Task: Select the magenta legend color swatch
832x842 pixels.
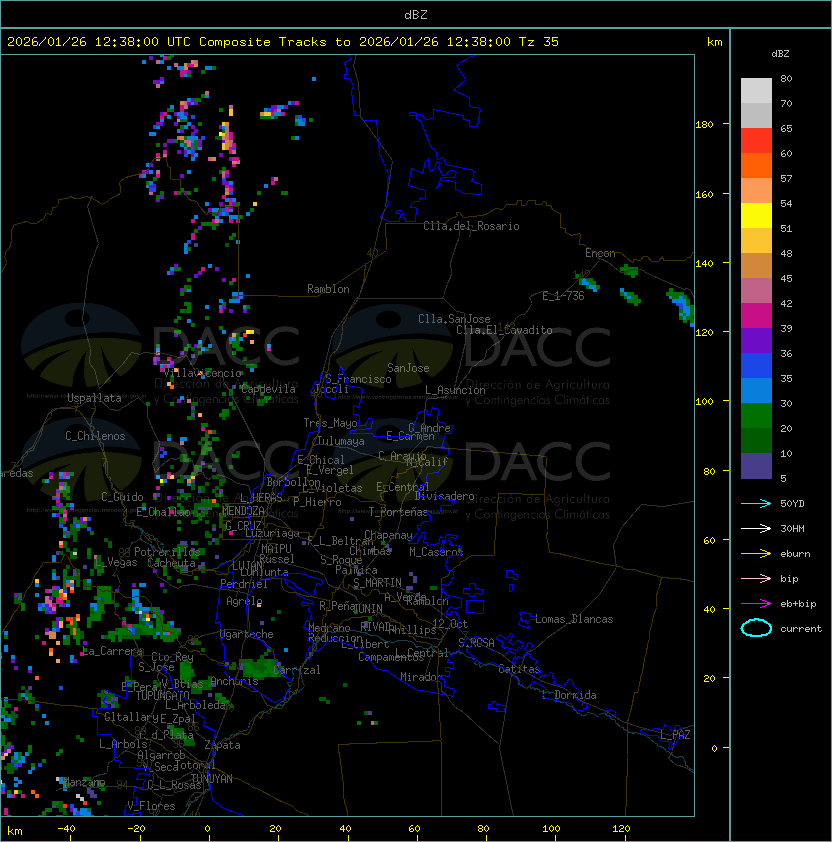Action: (x=756, y=316)
